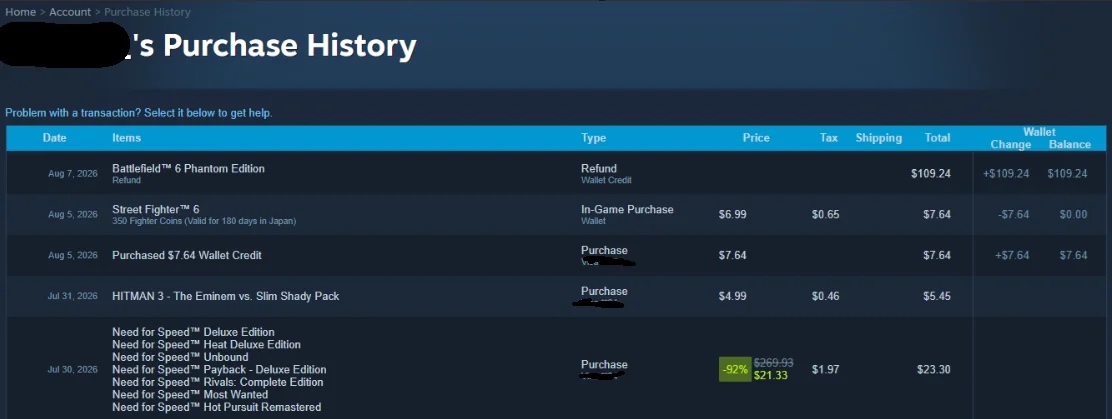Click the Price column header
Image resolution: width=1112 pixels, height=419 pixels.
756,138
